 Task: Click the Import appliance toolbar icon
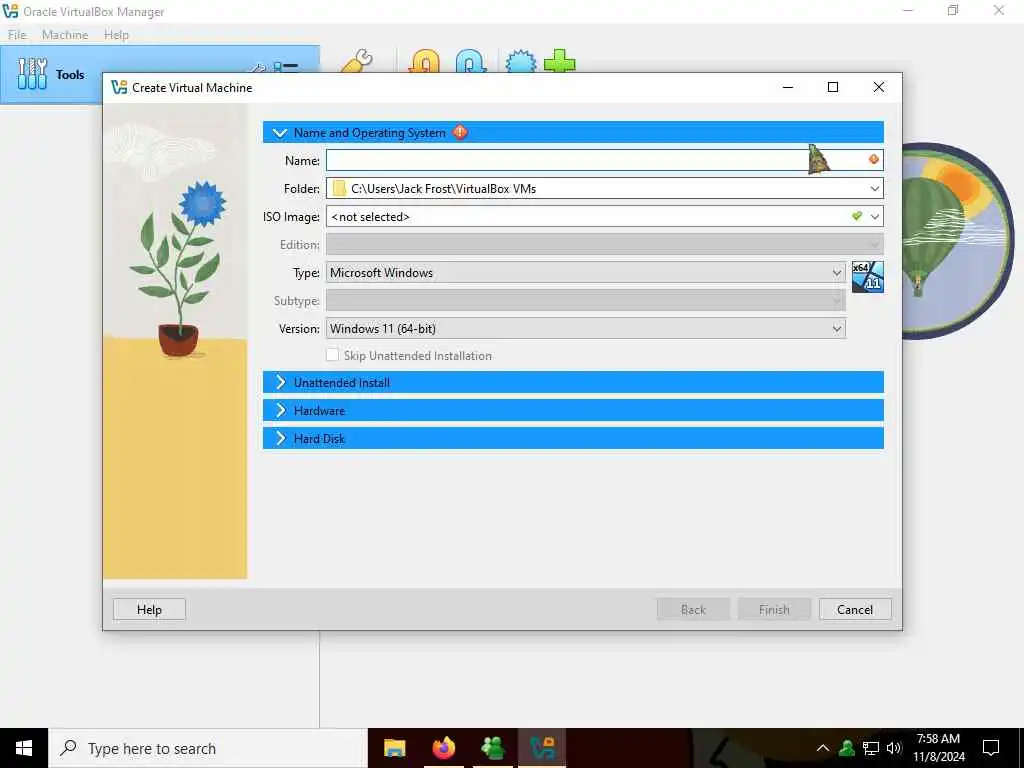click(424, 61)
